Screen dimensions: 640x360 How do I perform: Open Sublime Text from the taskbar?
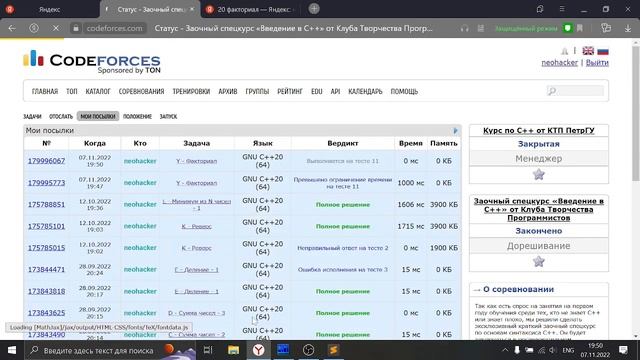click(333, 350)
